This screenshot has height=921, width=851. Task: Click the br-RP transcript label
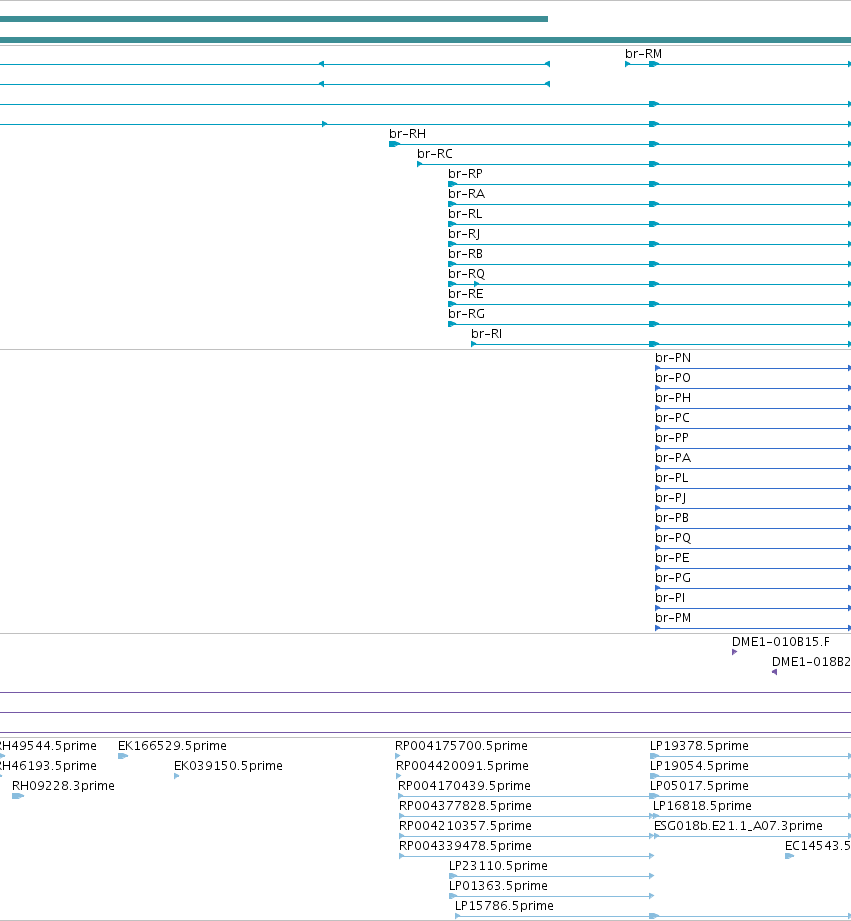click(465, 174)
